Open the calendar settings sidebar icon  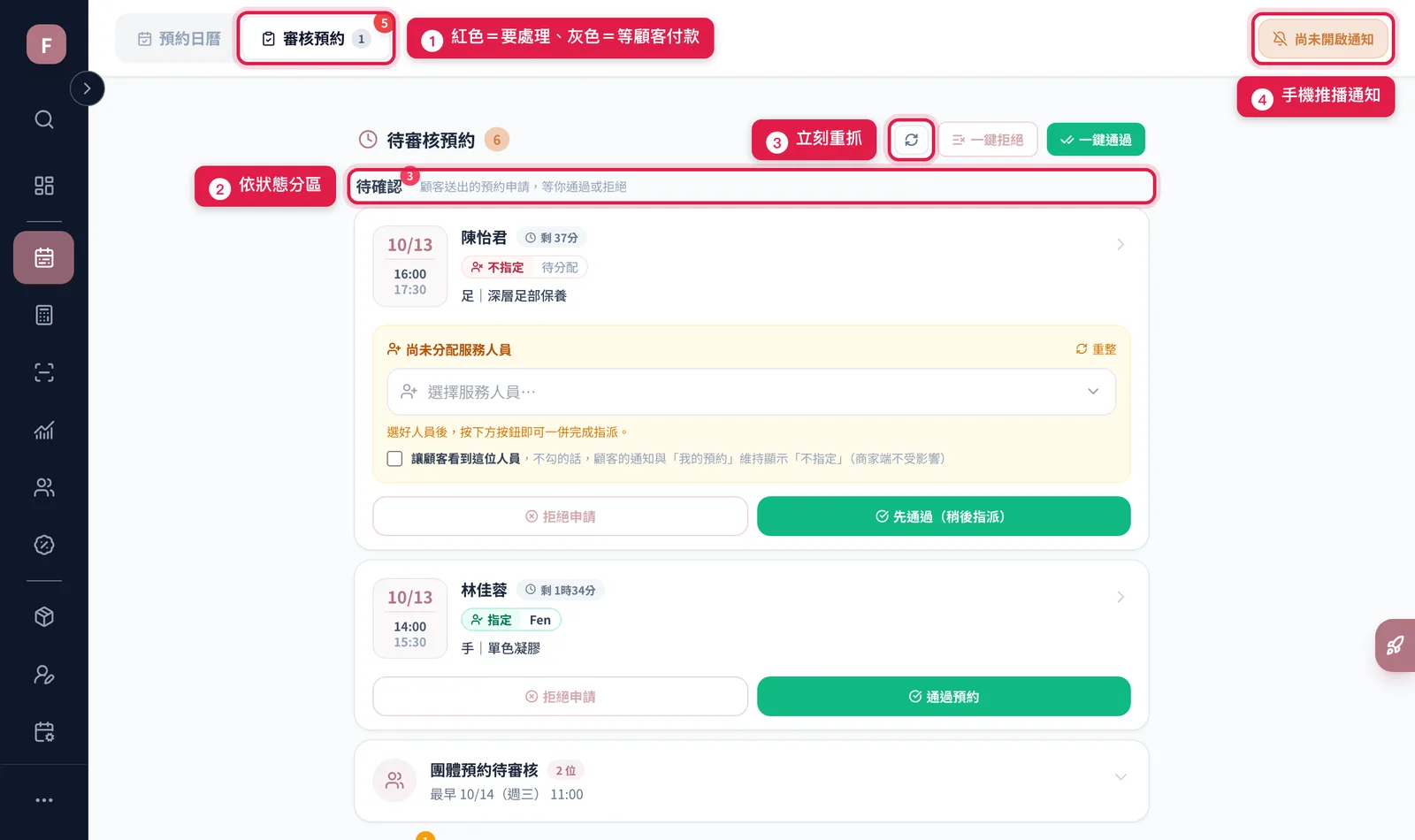click(x=44, y=732)
